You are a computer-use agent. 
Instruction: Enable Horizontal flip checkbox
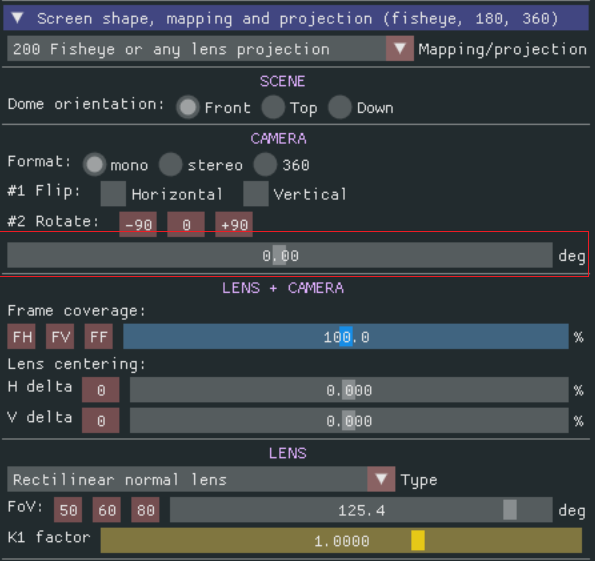pos(113,194)
